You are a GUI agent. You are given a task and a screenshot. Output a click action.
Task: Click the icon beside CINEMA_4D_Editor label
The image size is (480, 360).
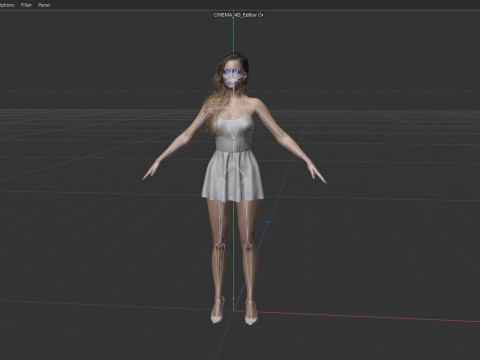261,15
